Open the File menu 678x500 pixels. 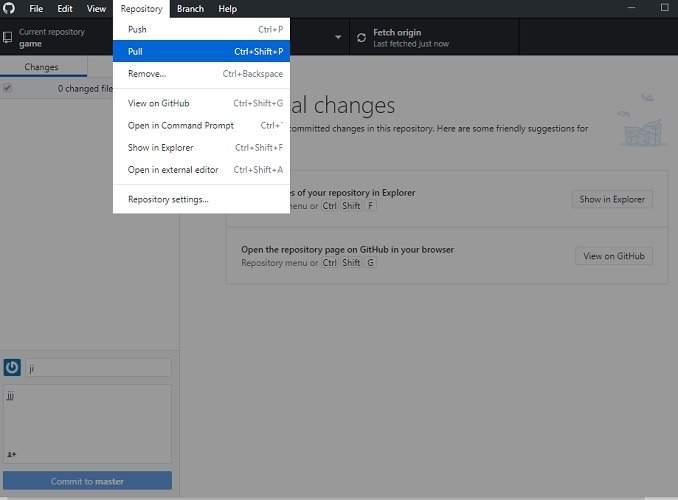pyautogui.click(x=36, y=9)
